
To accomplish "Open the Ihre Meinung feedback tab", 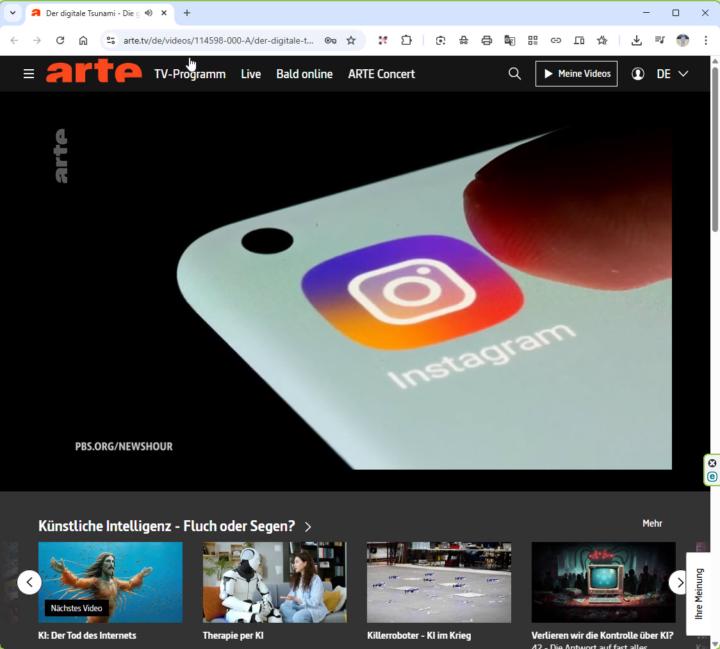I will tap(698, 593).
